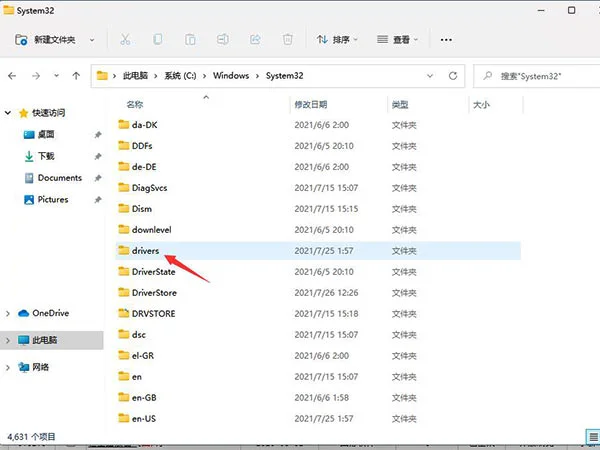The width and height of the screenshot is (600, 450).
Task: Click the Delete trash icon
Action: pos(288,39)
